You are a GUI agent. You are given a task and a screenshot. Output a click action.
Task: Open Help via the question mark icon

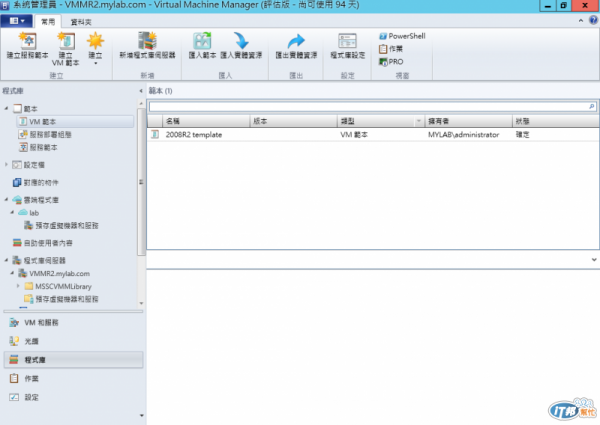pyautogui.click(x=593, y=20)
